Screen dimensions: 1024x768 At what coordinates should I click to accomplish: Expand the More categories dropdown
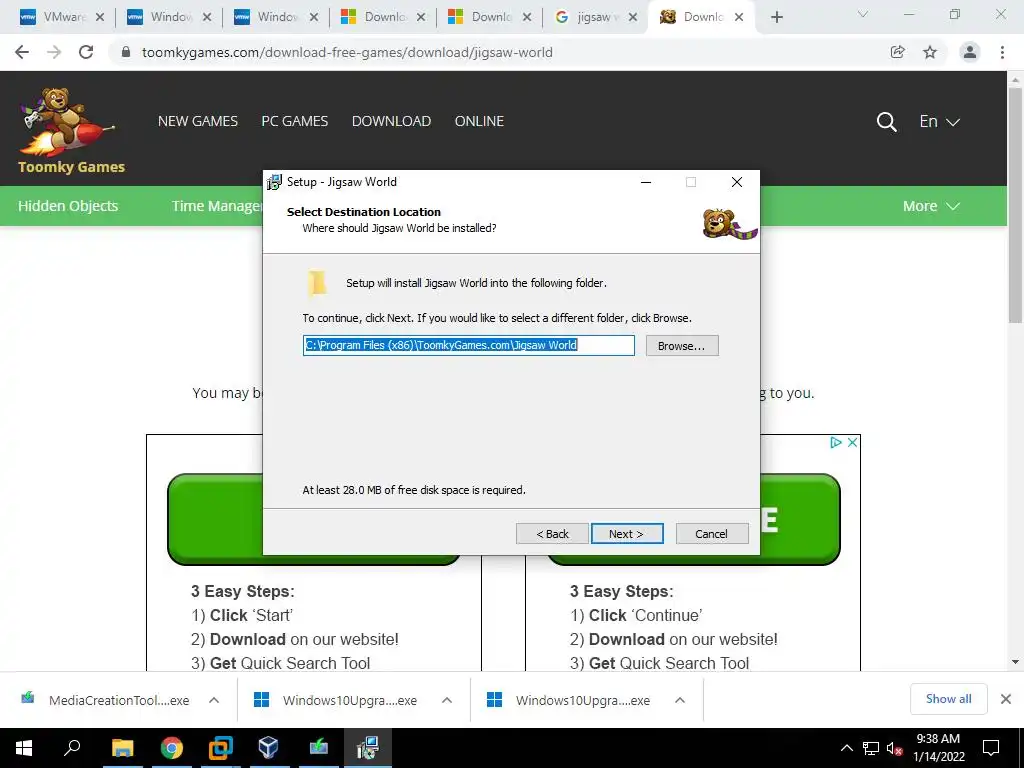[x=931, y=206]
